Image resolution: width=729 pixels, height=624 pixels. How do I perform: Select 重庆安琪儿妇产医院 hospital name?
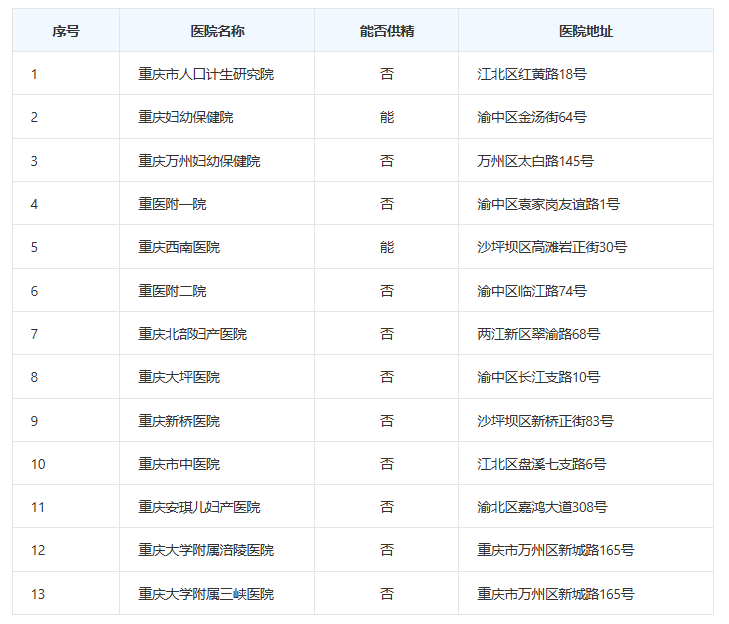point(199,507)
